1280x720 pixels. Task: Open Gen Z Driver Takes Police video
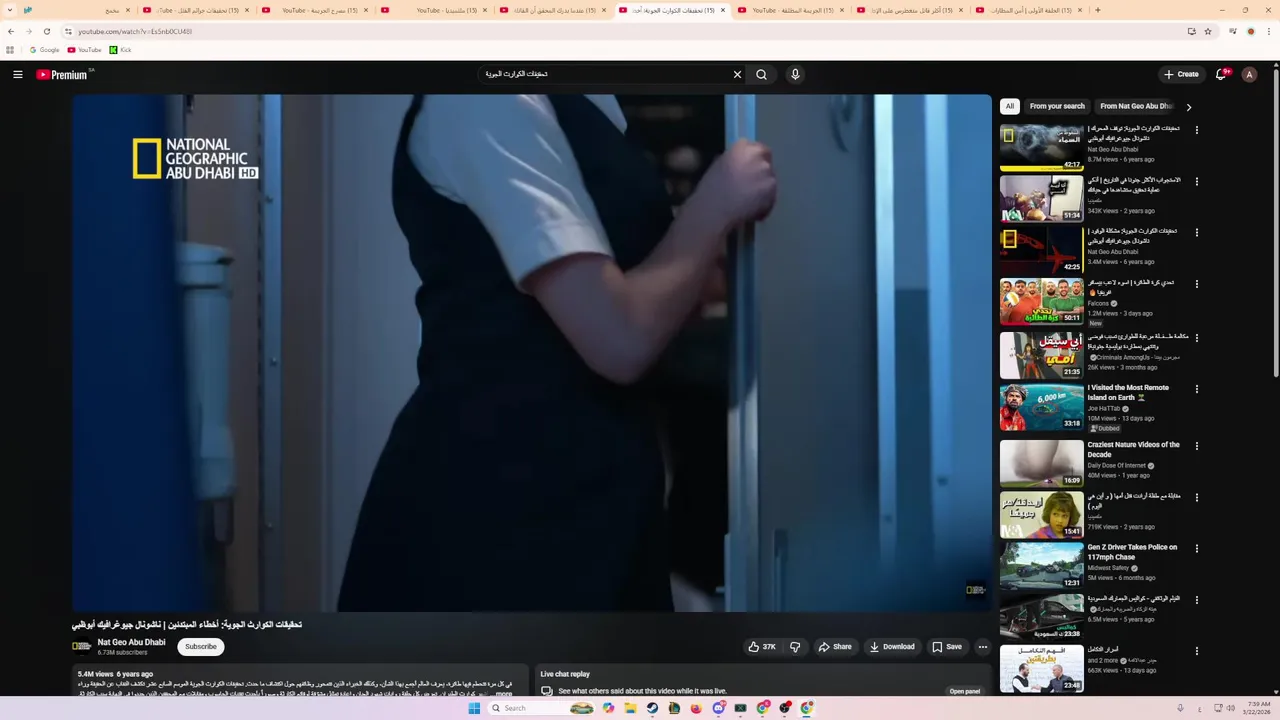click(x=1132, y=552)
